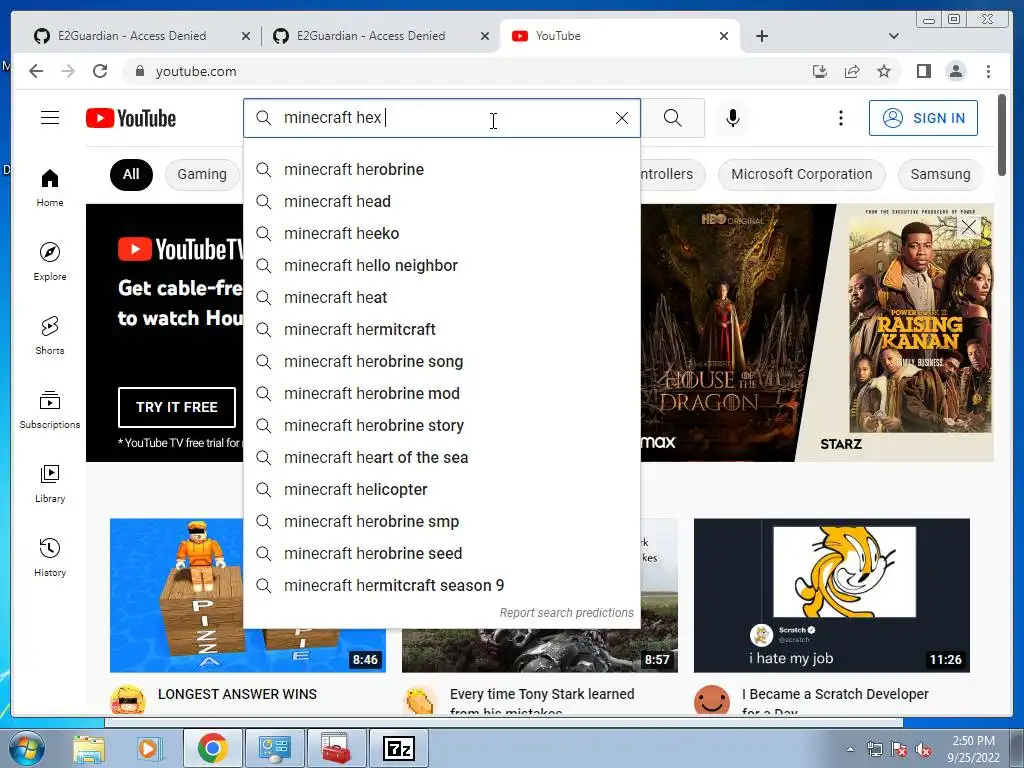Switch to the second E2Guardian Access Denied tab
Screen dimensions: 1024x768
pos(381,36)
